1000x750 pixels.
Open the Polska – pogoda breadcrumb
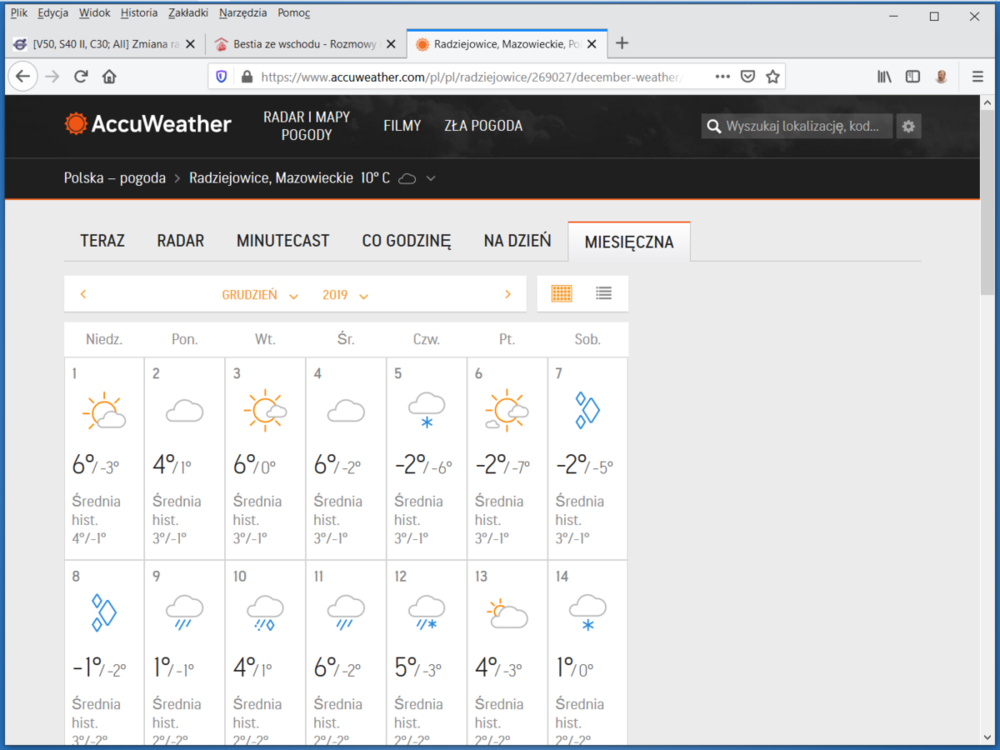(x=114, y=178)
